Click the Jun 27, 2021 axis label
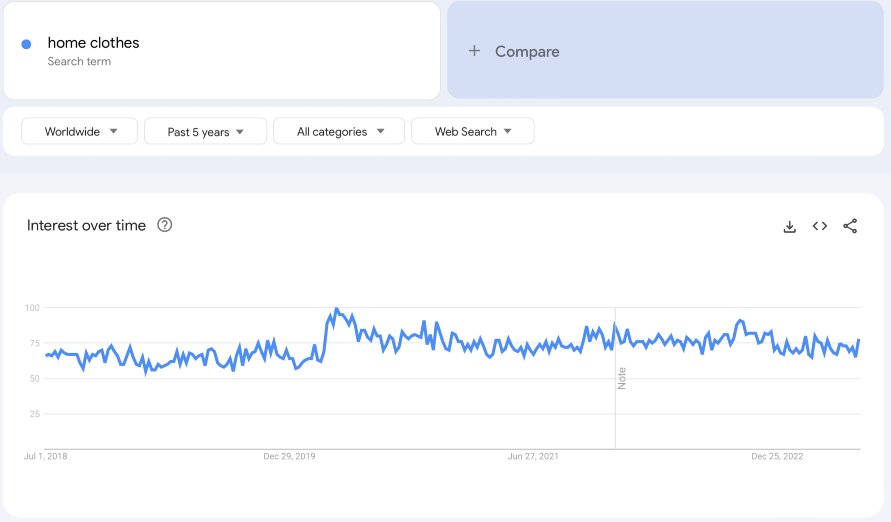Image resolution: width=891 pixels, height=522 pixels. pos(533,456)
